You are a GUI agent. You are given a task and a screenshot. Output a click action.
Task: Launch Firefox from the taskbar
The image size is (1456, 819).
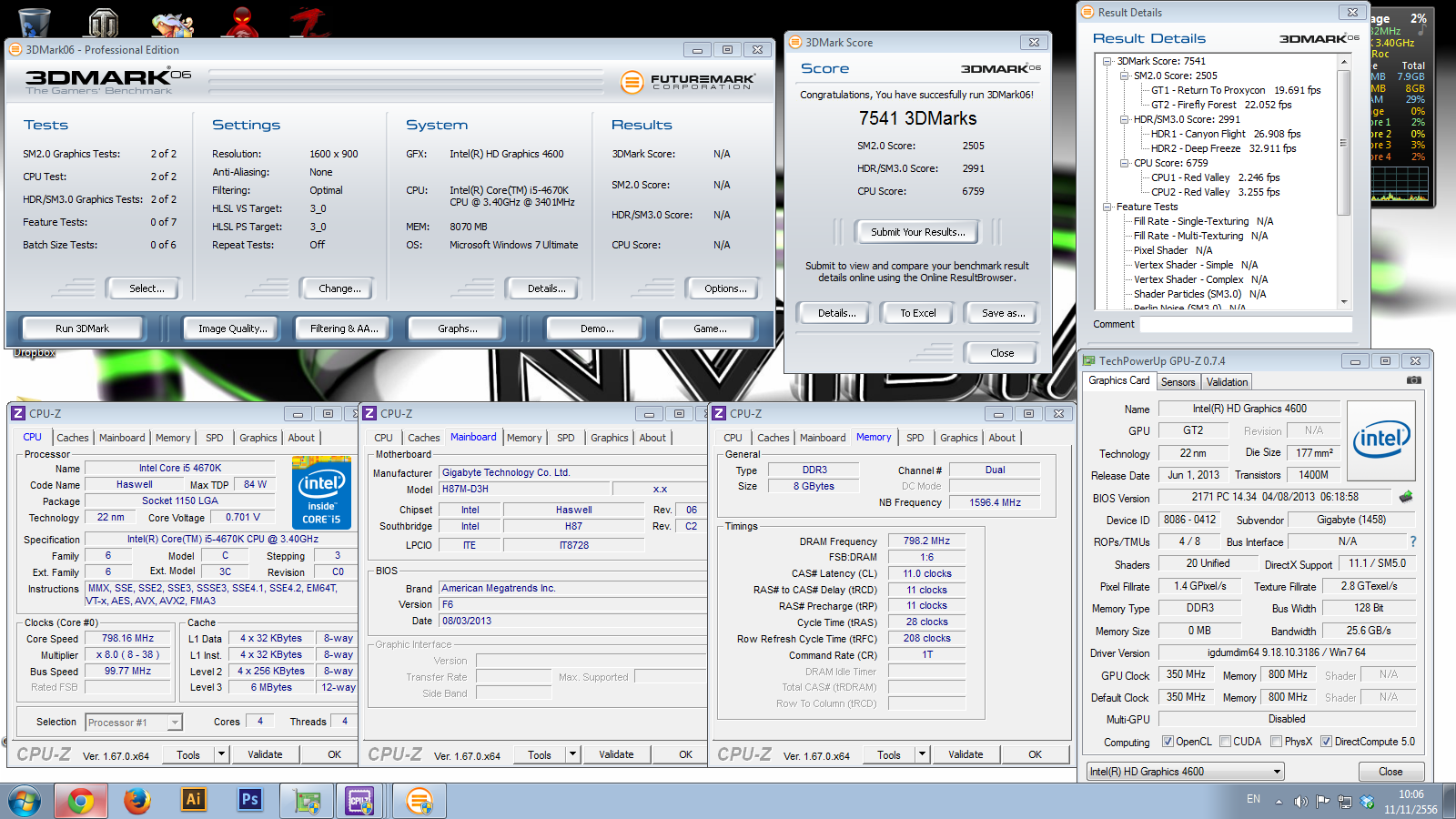tap(137, 801)
